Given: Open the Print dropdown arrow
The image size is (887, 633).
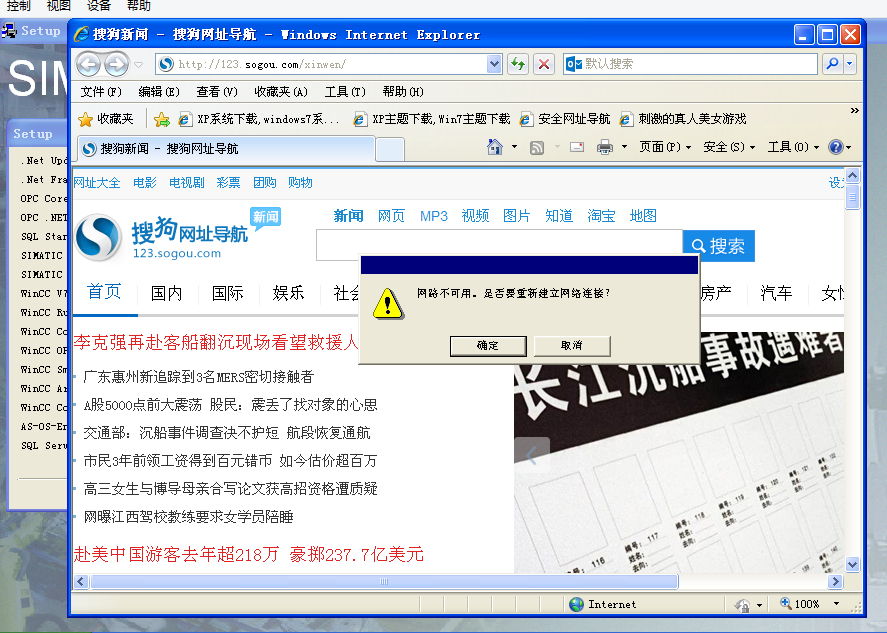Looking at the screenshot, I should tap(624, 147).
